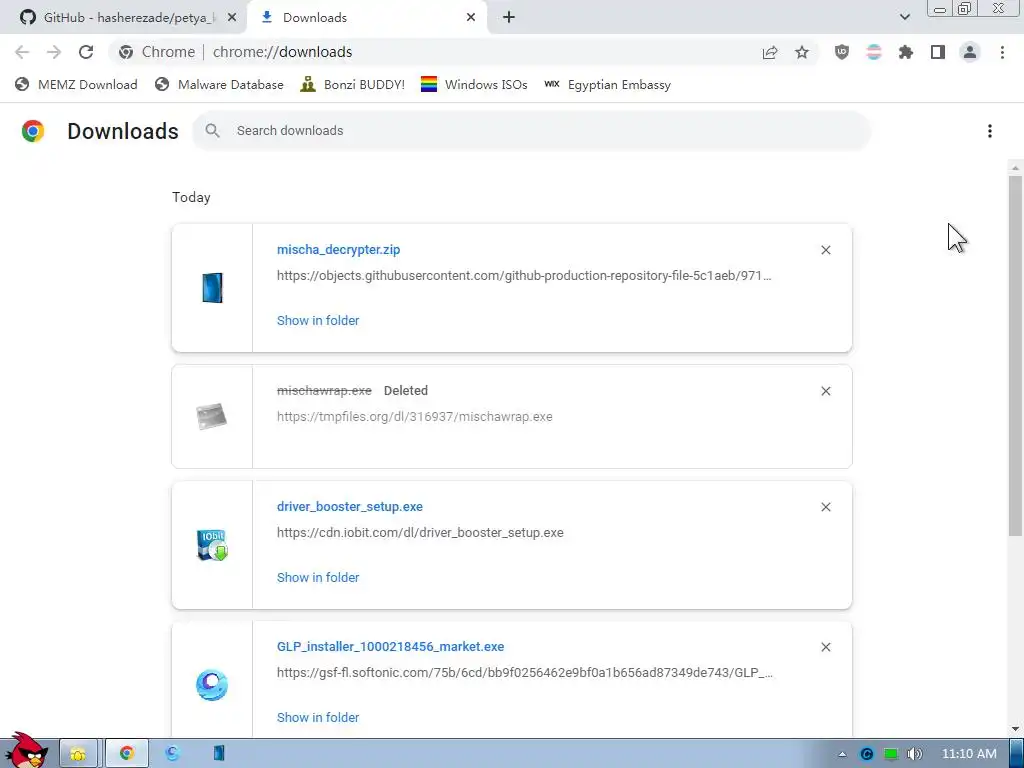
Task: Open mischa_decrypter.zip file link
Action: point(338,249)
